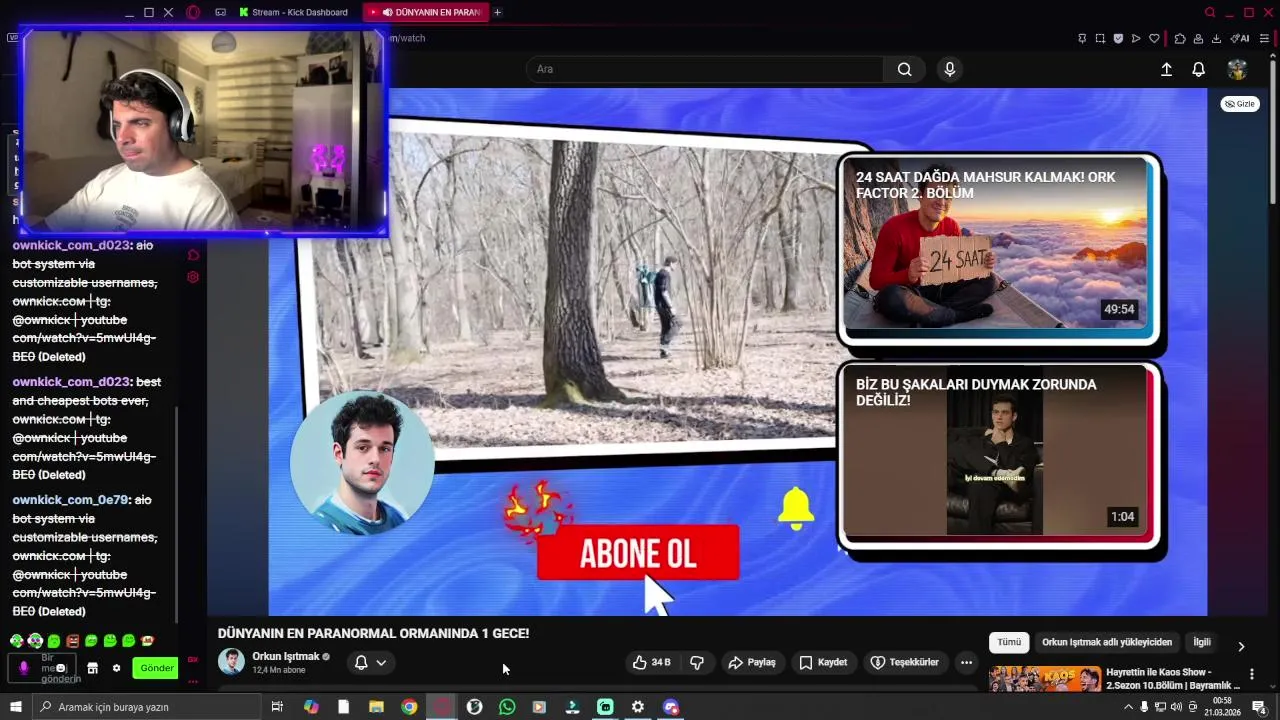Pick first green emote in chat row
This screenshot has width=1280, height=720.
tap(17, 641)
